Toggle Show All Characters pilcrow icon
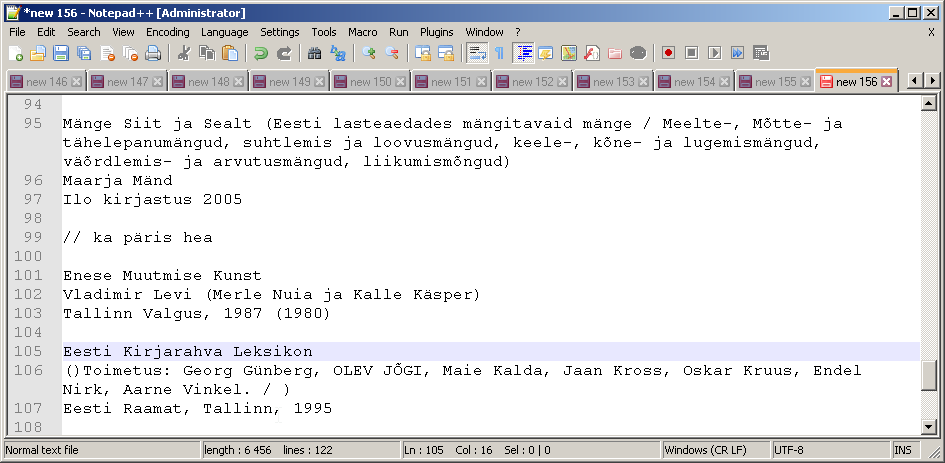Screen dimensions: 945x463 (500, 53)
